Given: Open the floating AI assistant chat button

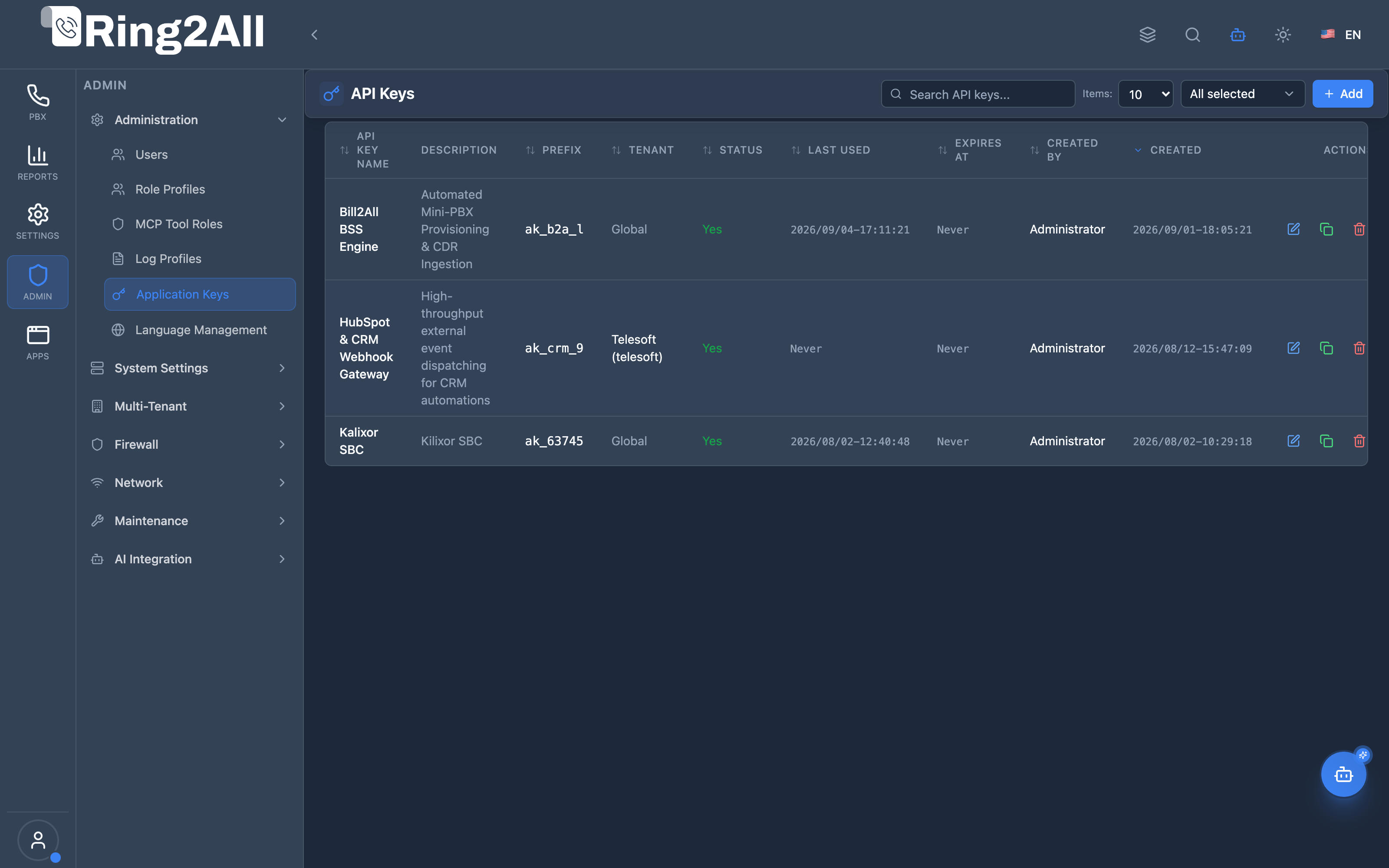Looking at the screenshot, I should pos(1343,774).
